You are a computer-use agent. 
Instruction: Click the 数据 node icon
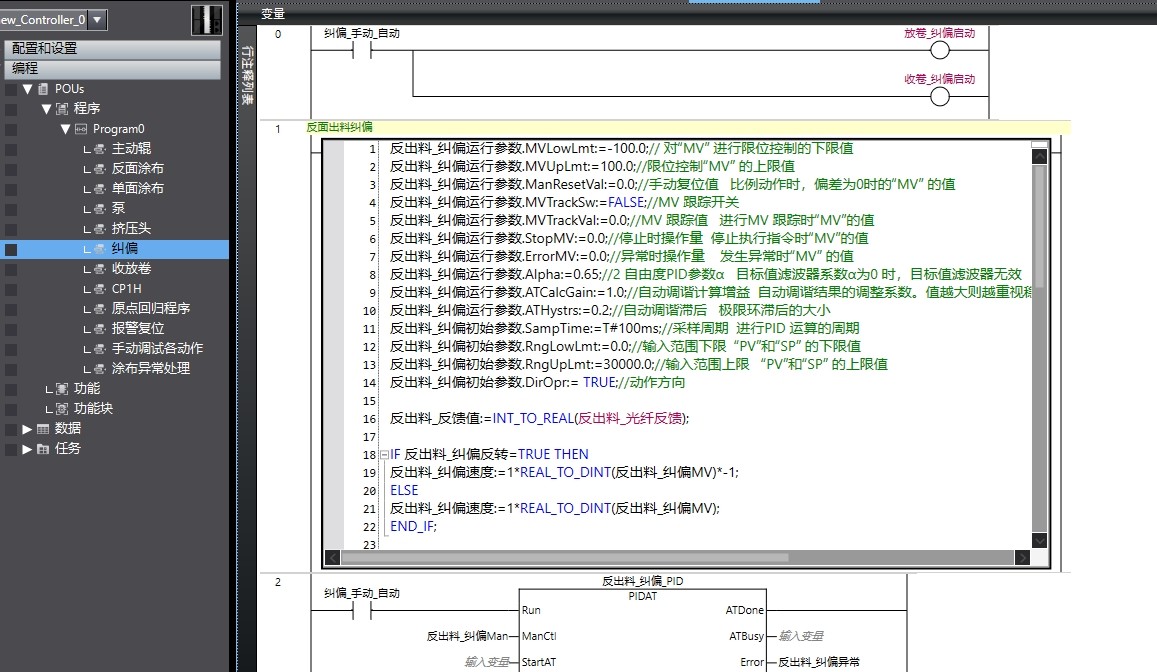(x=43, y=429)
